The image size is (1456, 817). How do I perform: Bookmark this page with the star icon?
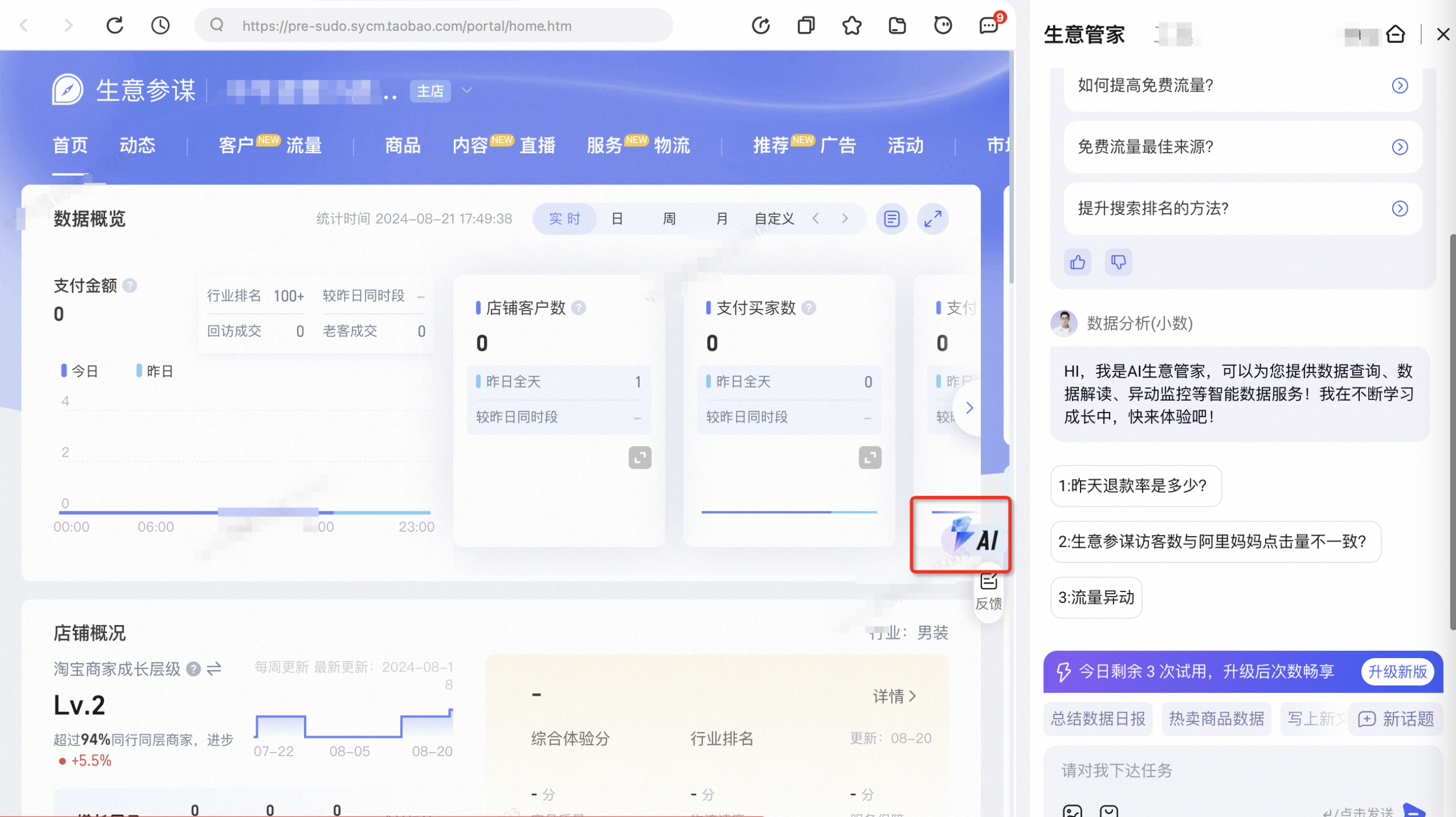(x=852, y=25)
